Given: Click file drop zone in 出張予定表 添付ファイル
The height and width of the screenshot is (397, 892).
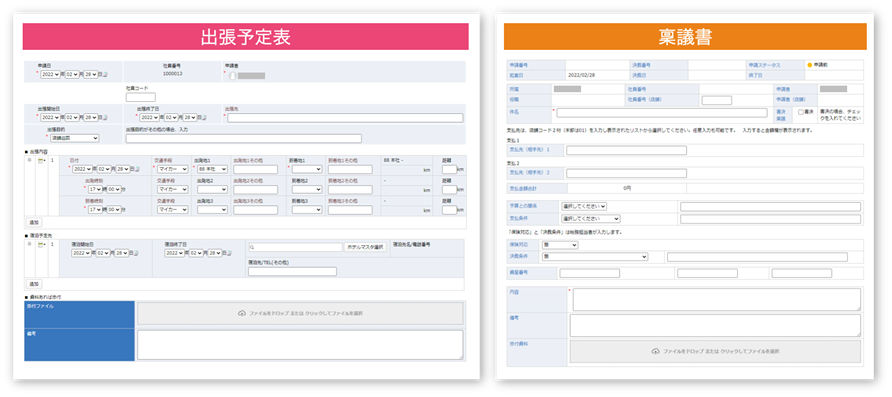Looking at the screenshot, I should click(x=300, y=313).
